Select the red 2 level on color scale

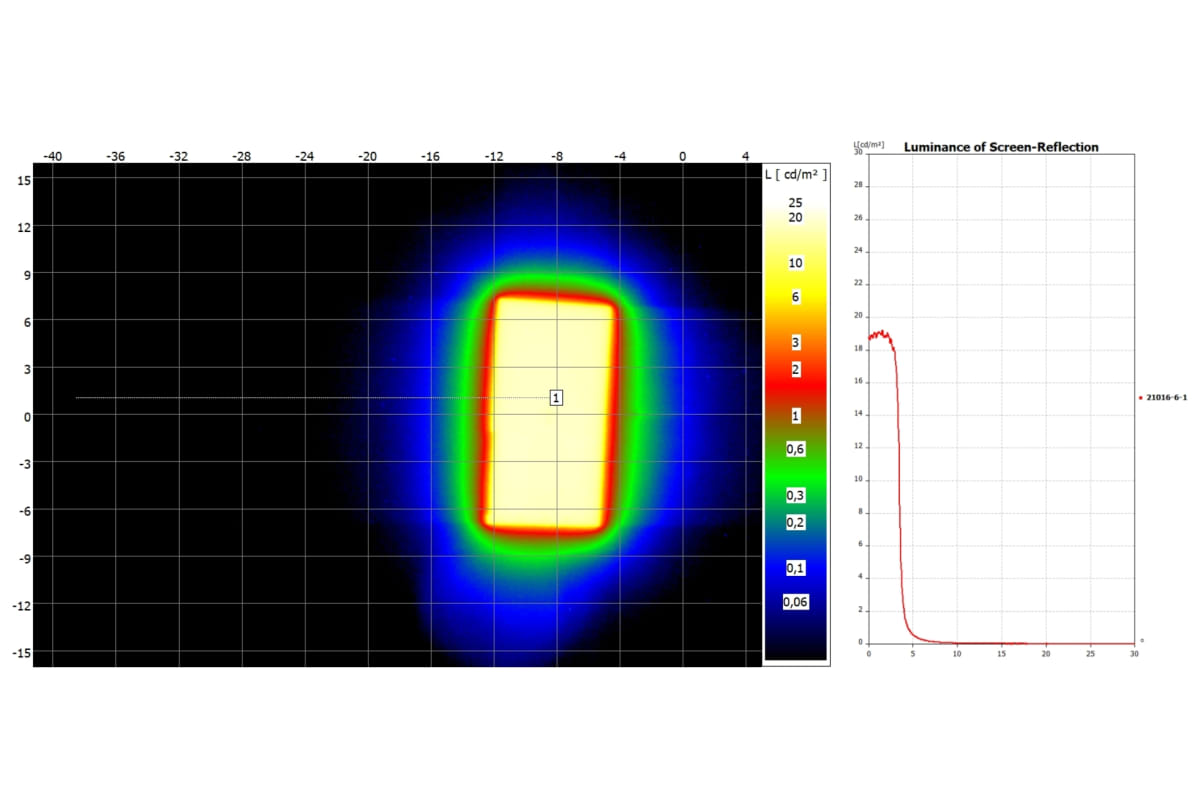click(795, 369)
